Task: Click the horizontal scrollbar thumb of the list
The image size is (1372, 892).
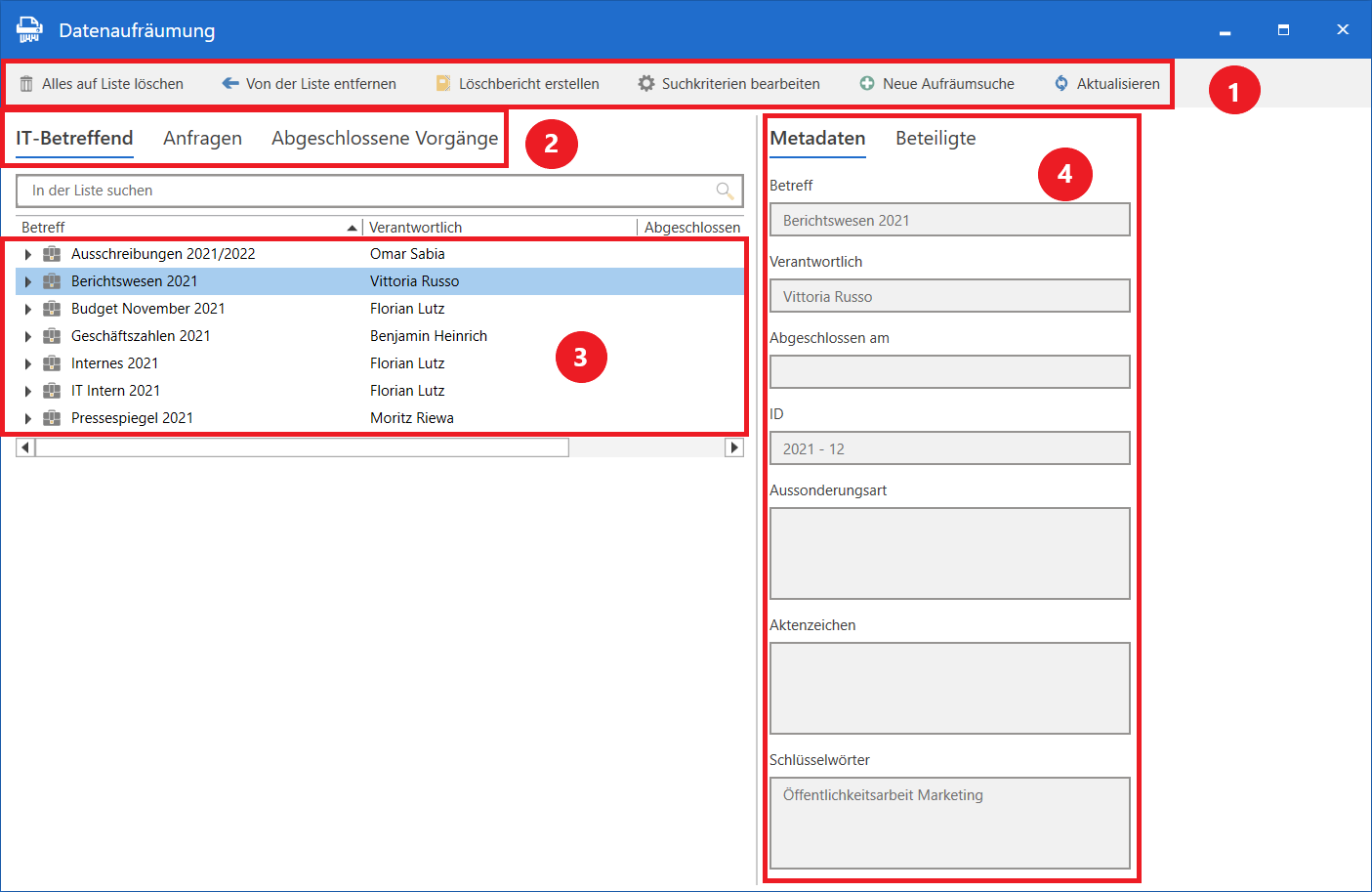Action: (302, 447)
